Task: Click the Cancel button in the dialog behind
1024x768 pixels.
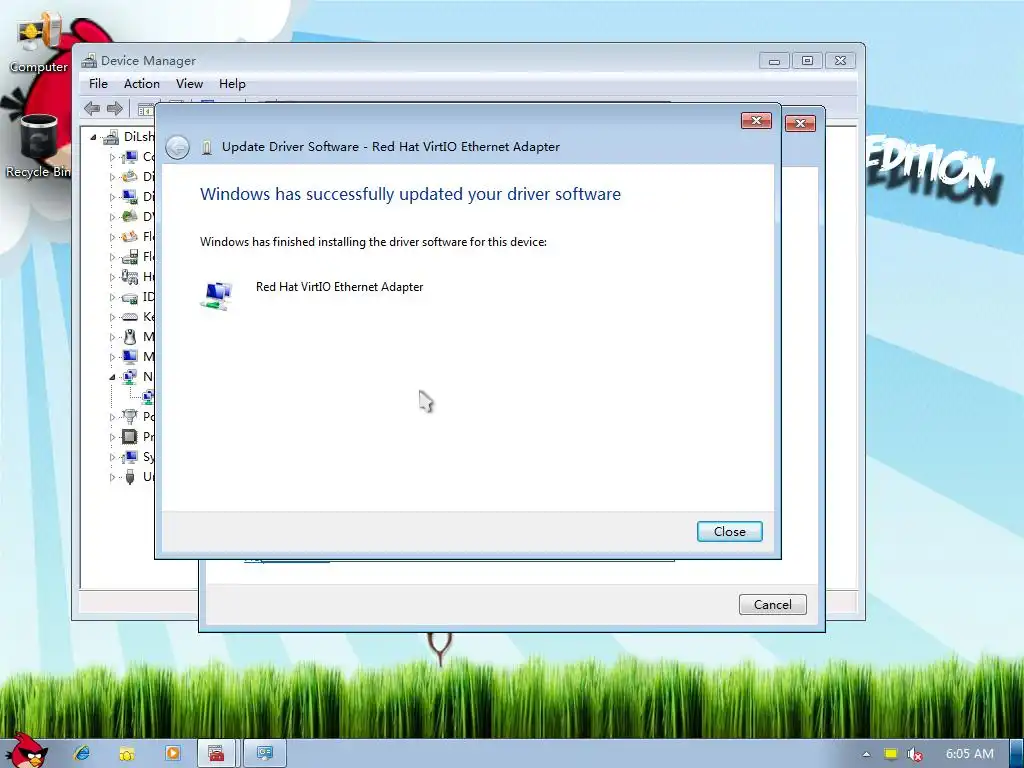Action: click(x=773, y=605)
